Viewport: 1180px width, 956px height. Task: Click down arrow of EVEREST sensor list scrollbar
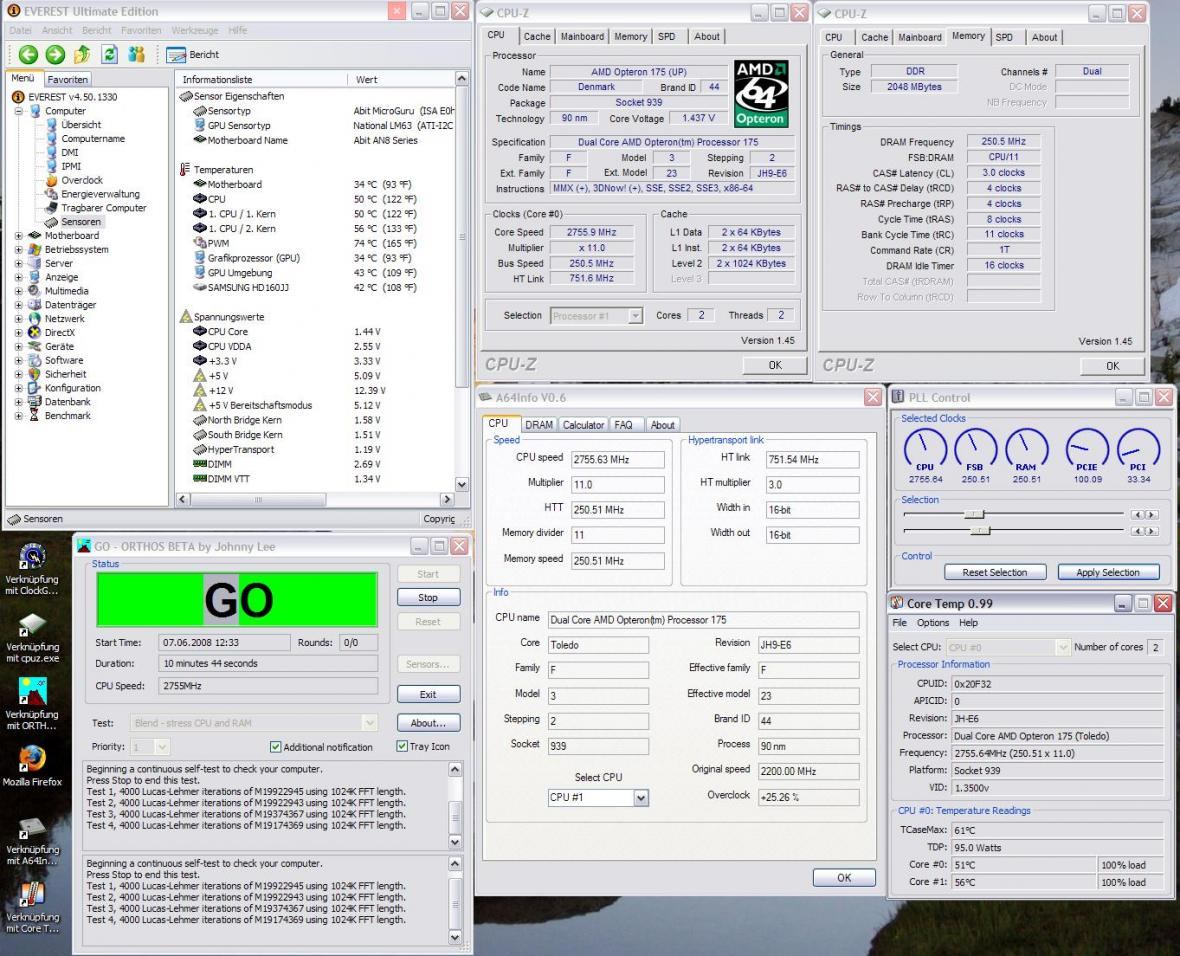[x=461, y=485]
